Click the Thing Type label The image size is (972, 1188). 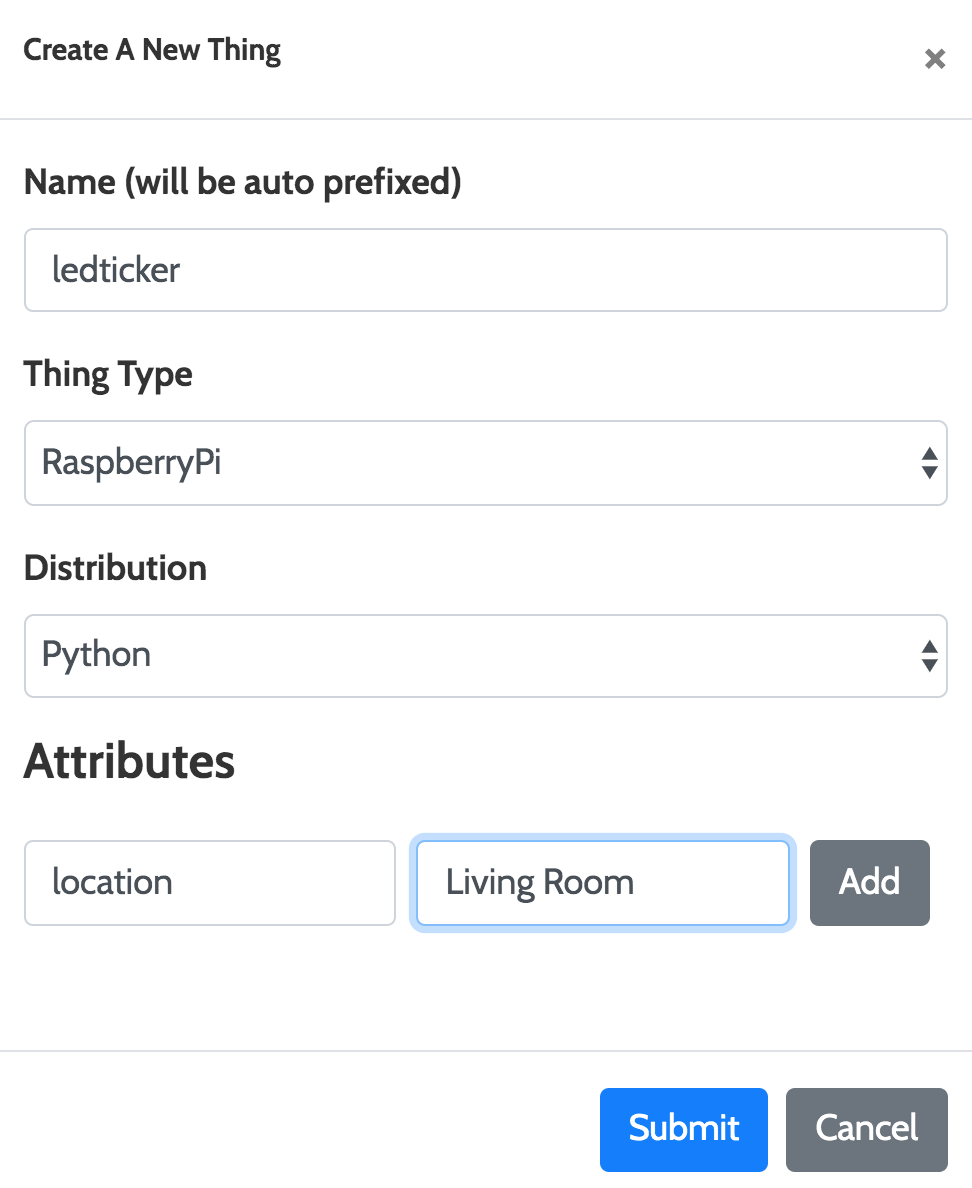coord(108,375)
